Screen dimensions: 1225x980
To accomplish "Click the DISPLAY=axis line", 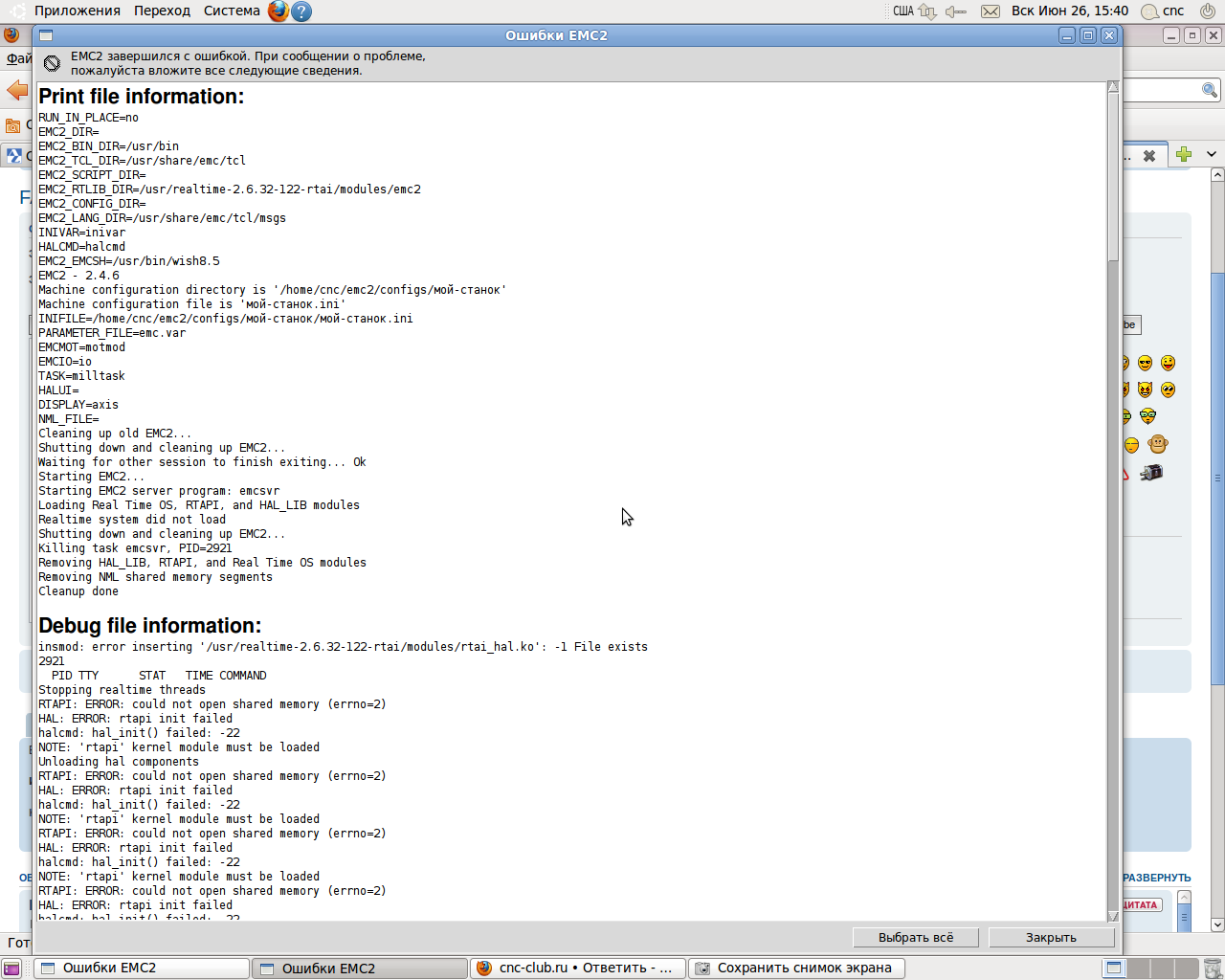I will (78, 405).
